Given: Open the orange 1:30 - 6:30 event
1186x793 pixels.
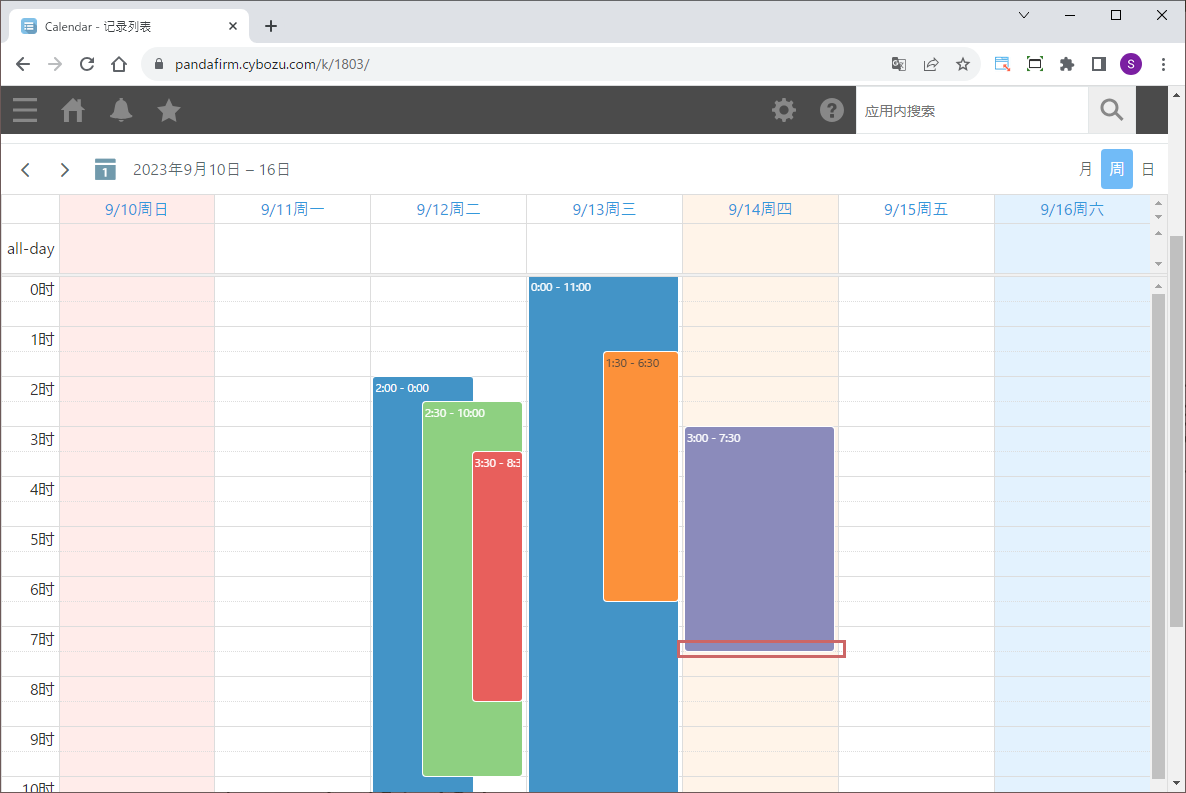Looking at the screenshot, I should tap(640, 476).
